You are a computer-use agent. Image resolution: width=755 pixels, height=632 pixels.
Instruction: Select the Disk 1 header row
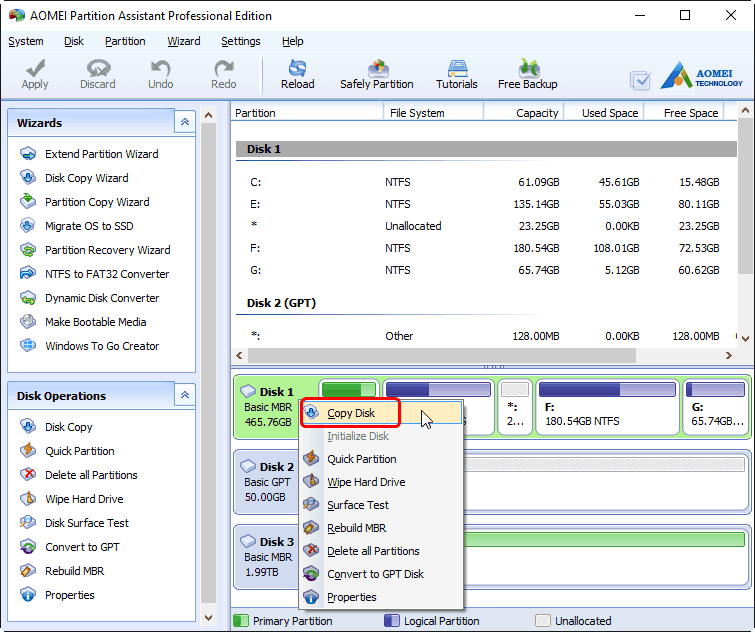pyautogui.click(x=486, y=149)
